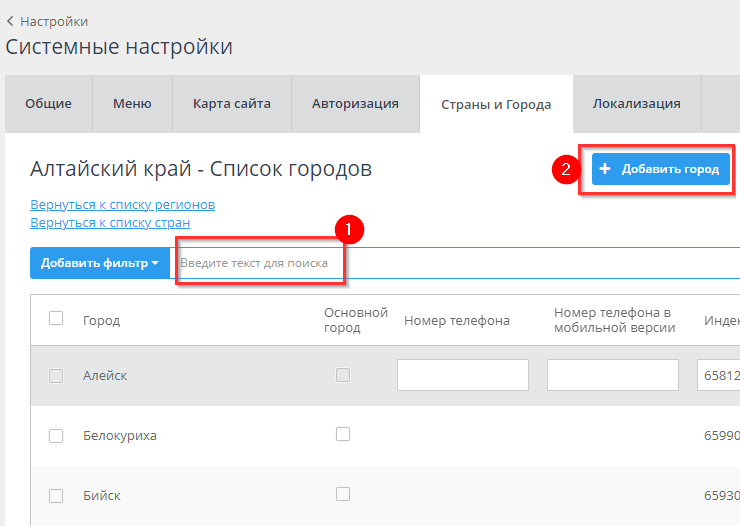Open the Карта сайта tab
Image resolution: width=740 pixels, height=526 pixels.
click(231, 104)
